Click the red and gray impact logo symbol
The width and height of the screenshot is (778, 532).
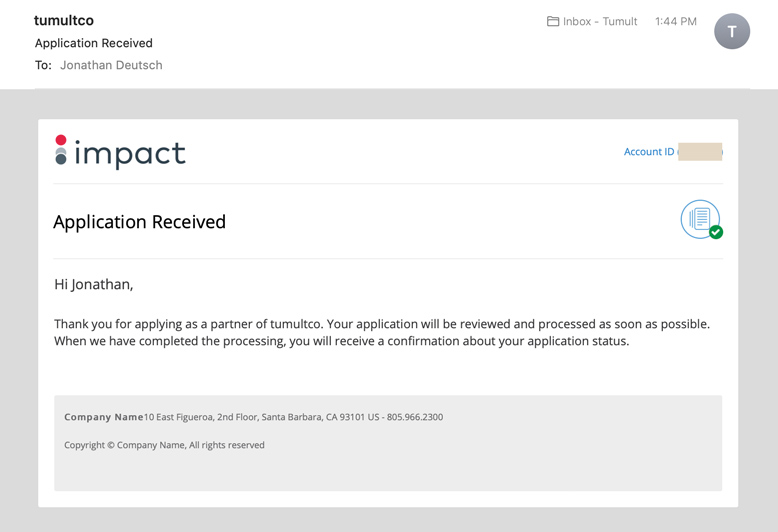[61, 150]
